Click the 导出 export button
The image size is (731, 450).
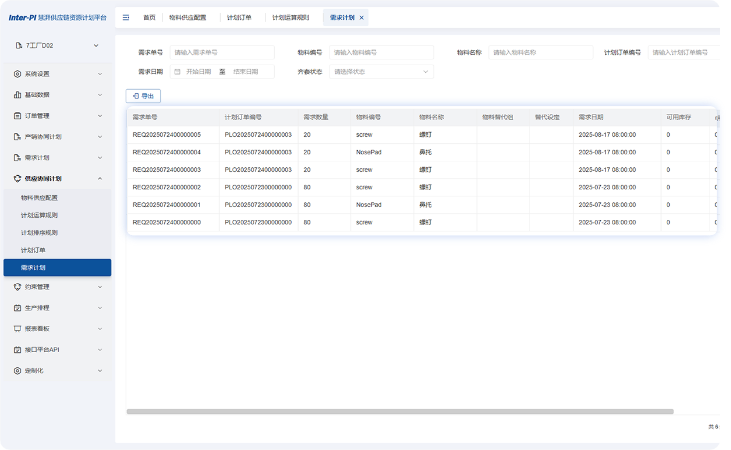143,96
